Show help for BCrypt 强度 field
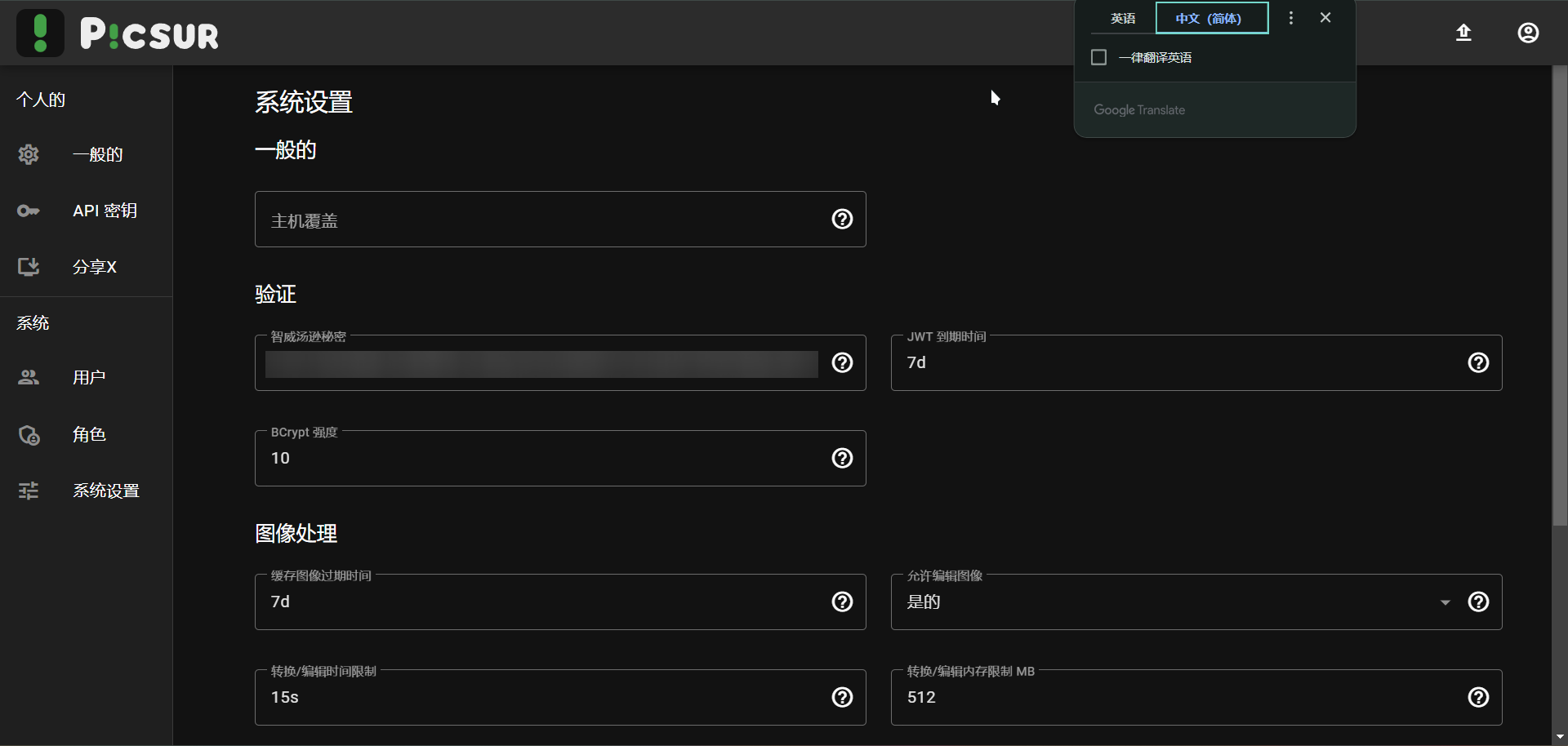The height and width of the screenshot is (746, 1568). coord(842,458)
